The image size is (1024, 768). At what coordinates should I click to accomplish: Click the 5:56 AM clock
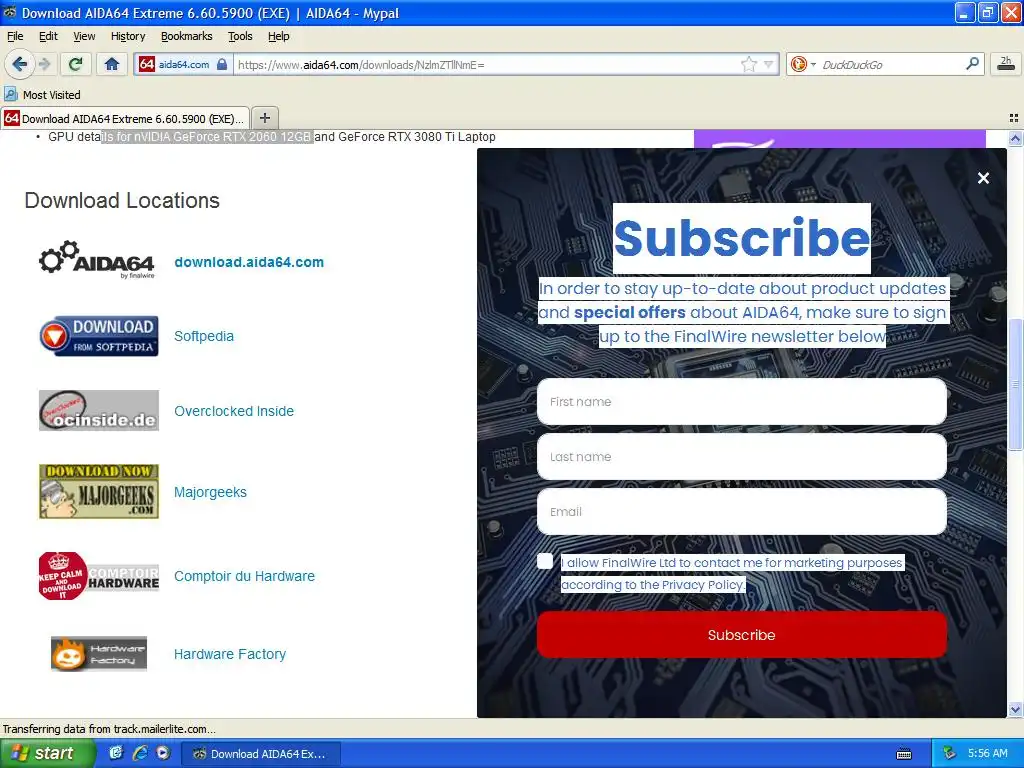coord(987,753)
